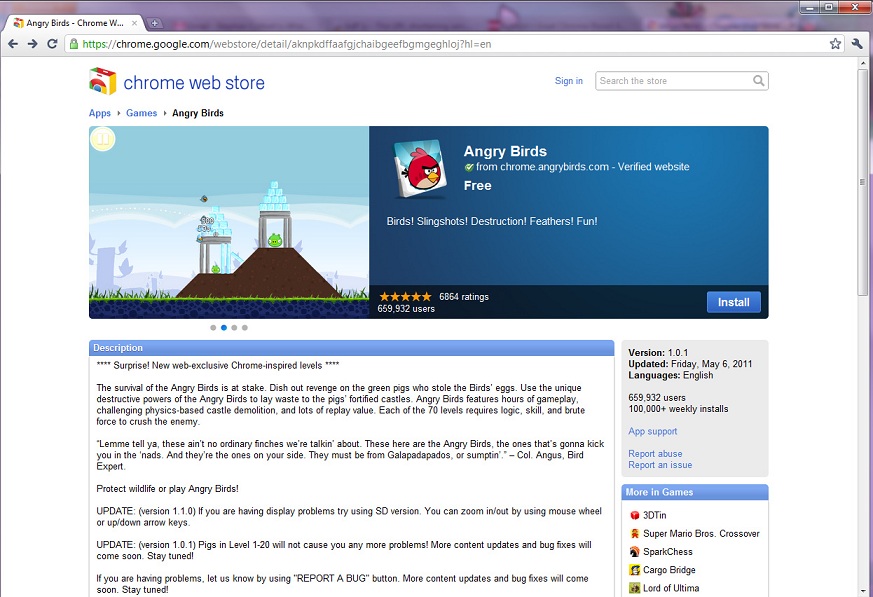Screen dimensions: 873x597
Task: Go back with the browser back arrow
Action: click(13, 44)
